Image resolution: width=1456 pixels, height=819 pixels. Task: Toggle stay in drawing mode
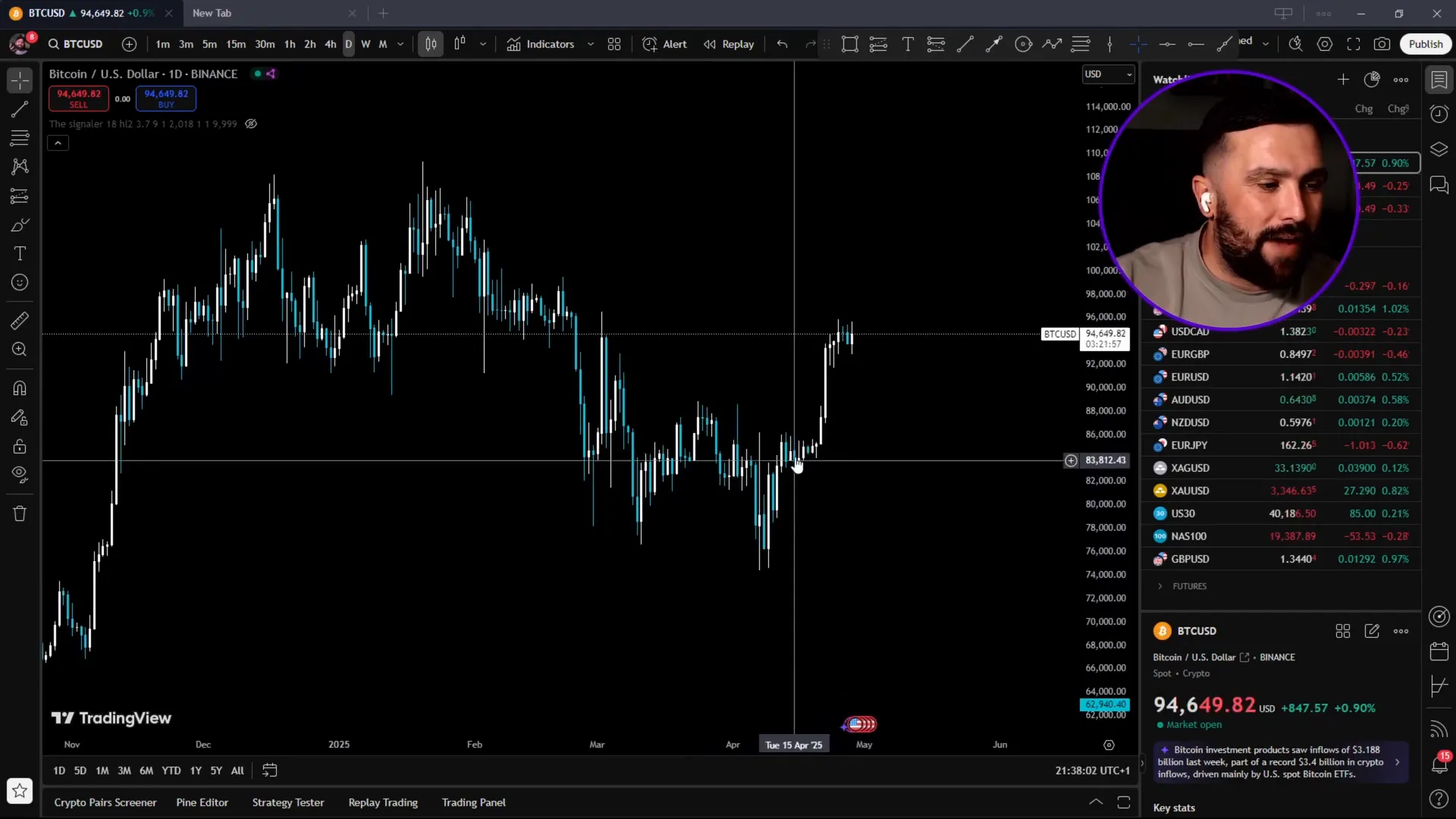[20, 417]
